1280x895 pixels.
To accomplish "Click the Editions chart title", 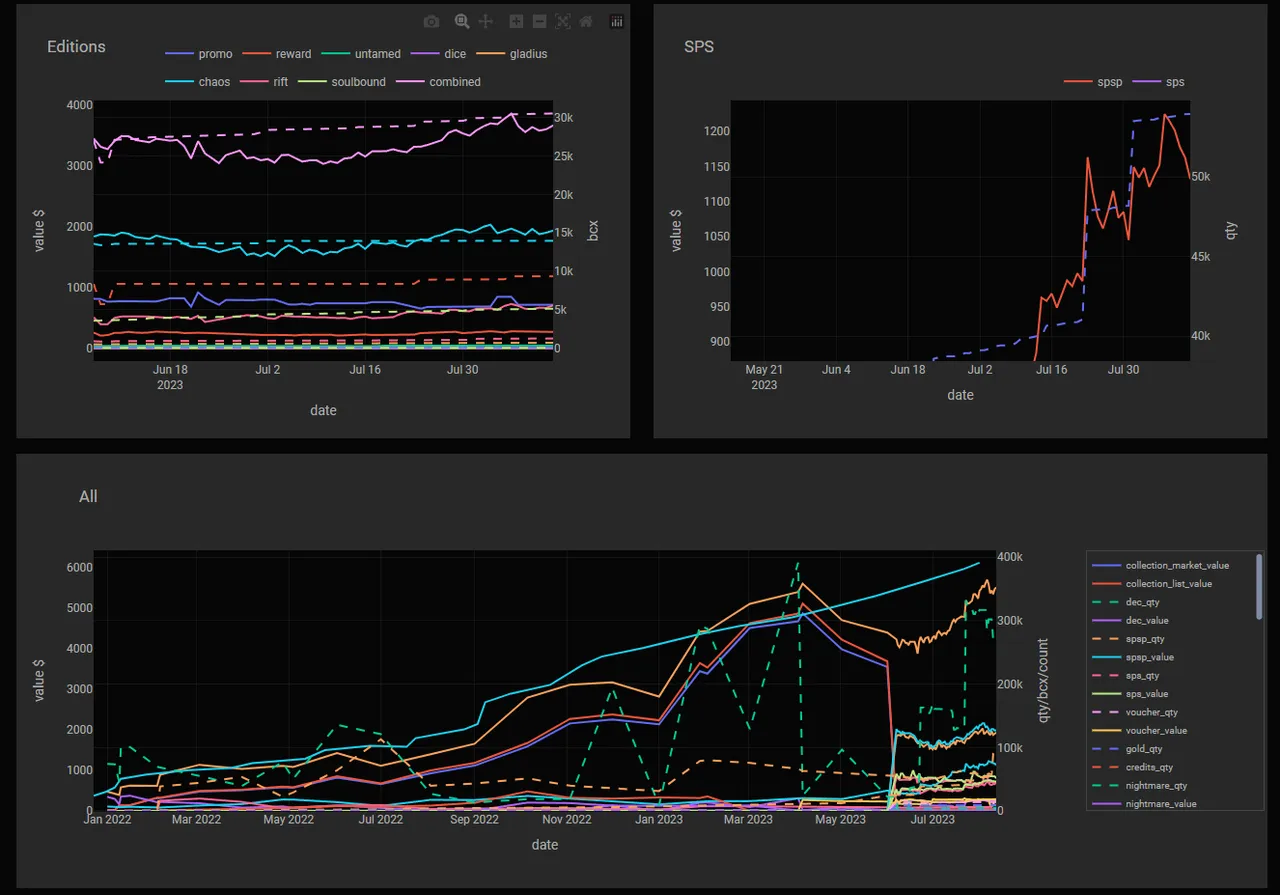I will (x=76, y=46).
